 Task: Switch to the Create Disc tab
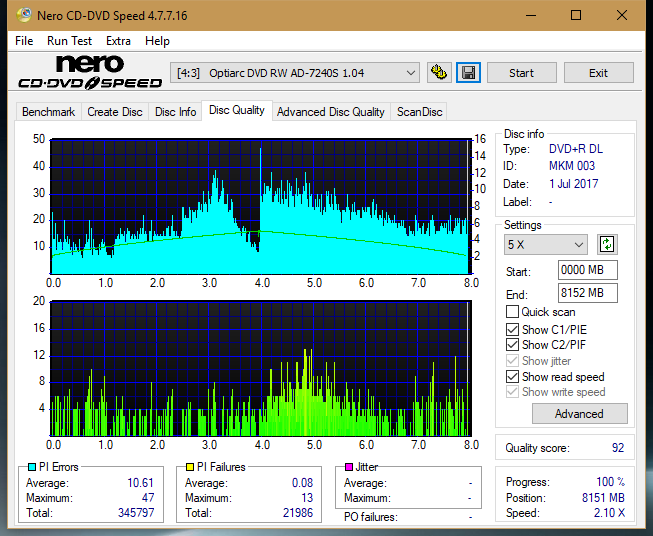115,112
